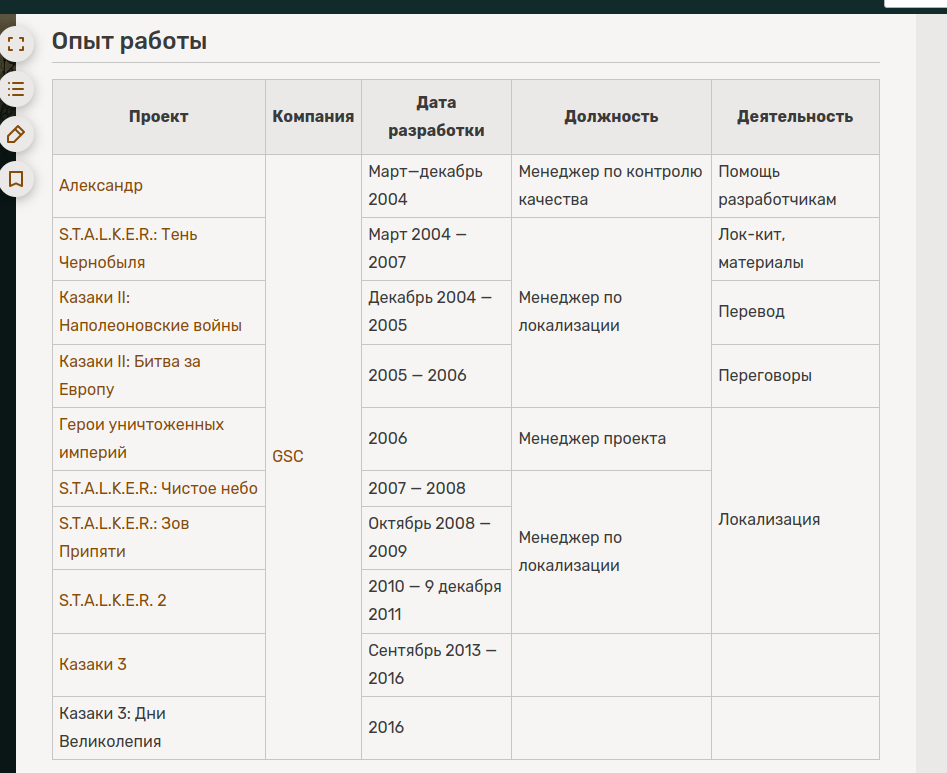Select the 2007 — 2008 date cell

436,488
